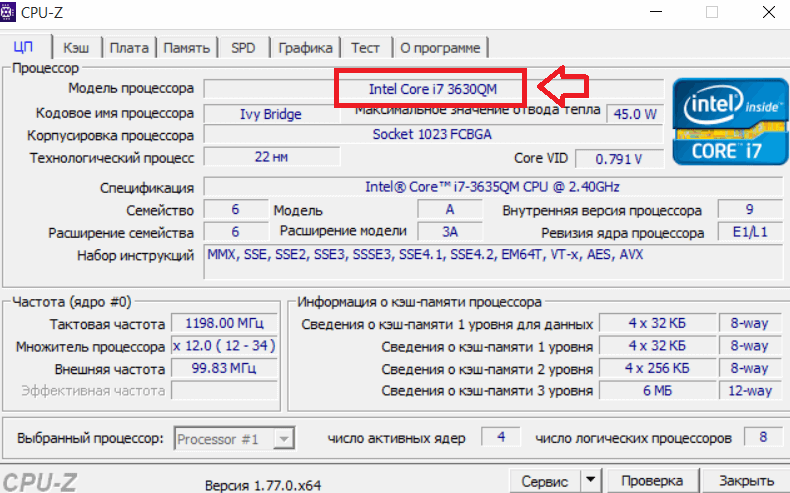Click the 4 x 256 КБ L2 cache value
This screenshot has height=493, width=790.
coord(657,368)
